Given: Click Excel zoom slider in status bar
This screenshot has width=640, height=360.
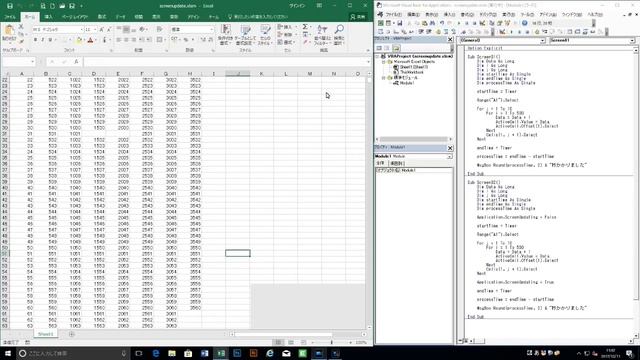Looking at the screenshot, I should click(x=331, y=342).
